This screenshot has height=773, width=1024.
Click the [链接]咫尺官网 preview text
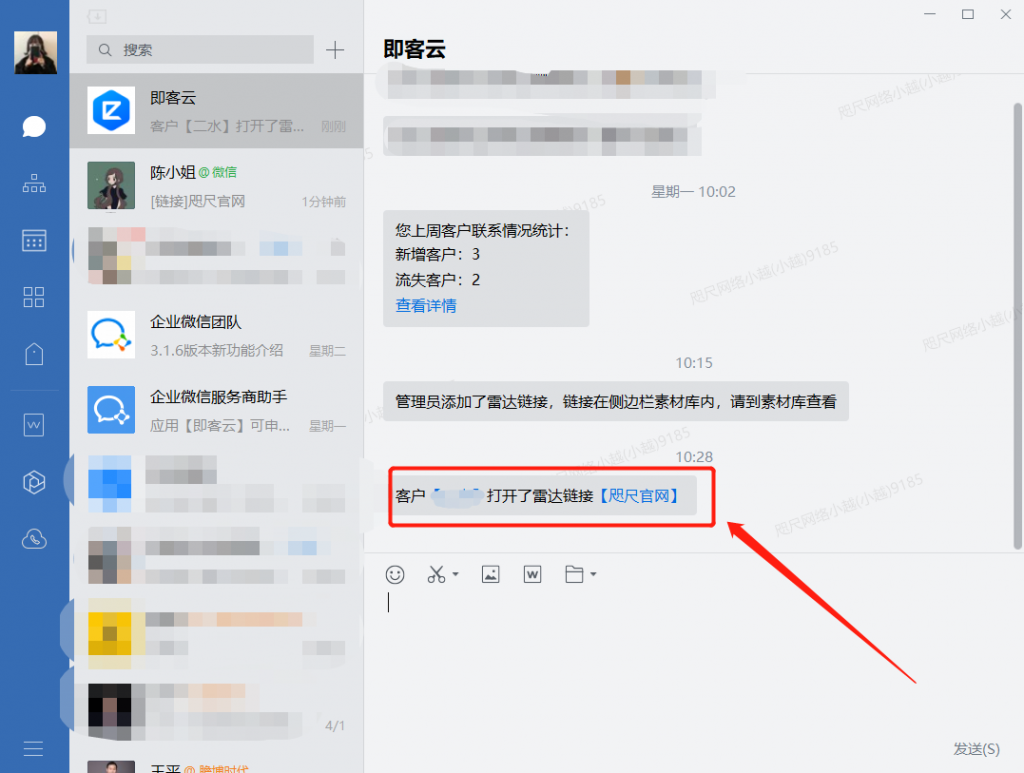(x=198, y=201)
